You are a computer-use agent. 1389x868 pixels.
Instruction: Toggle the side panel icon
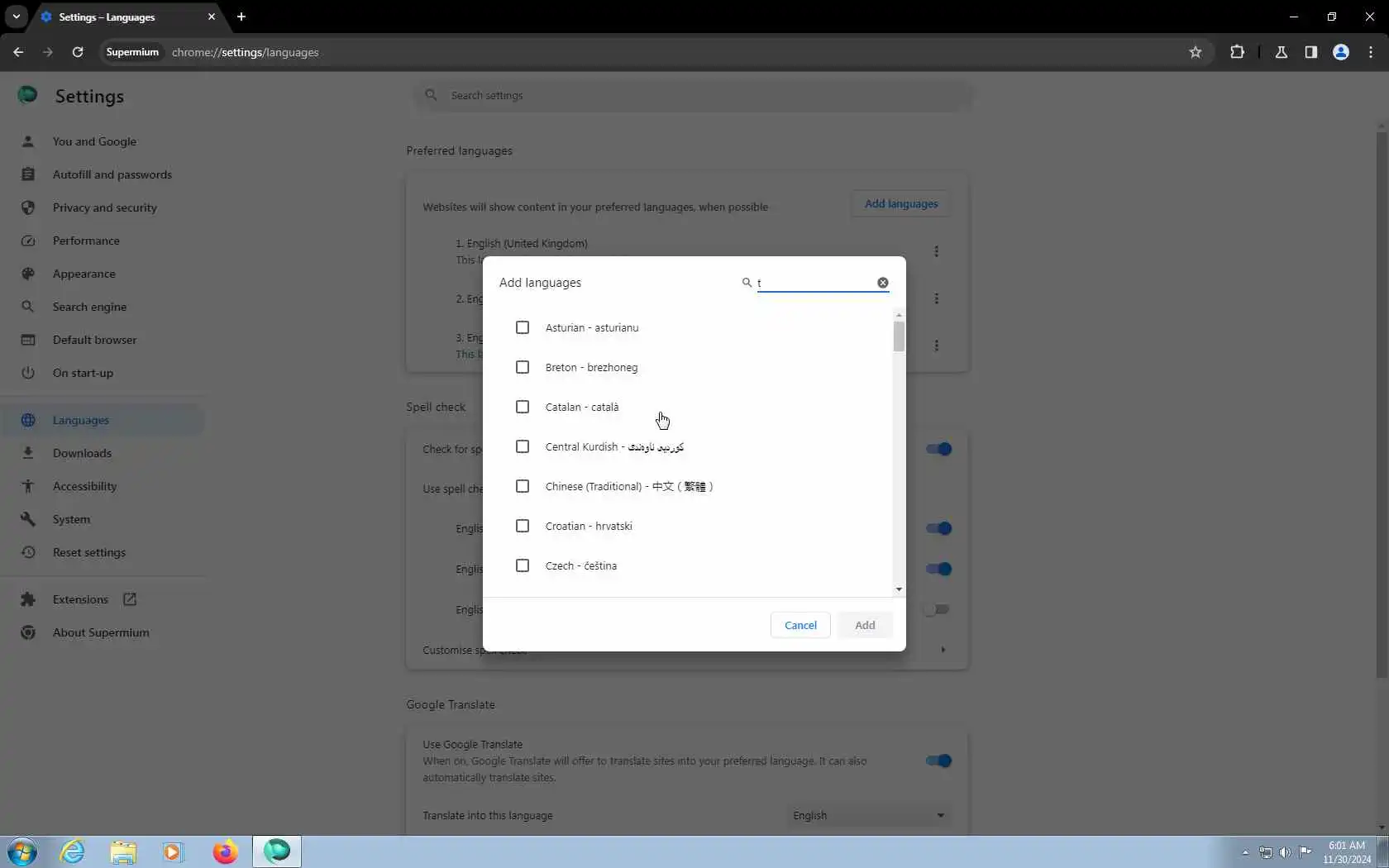coord(1311,52)
